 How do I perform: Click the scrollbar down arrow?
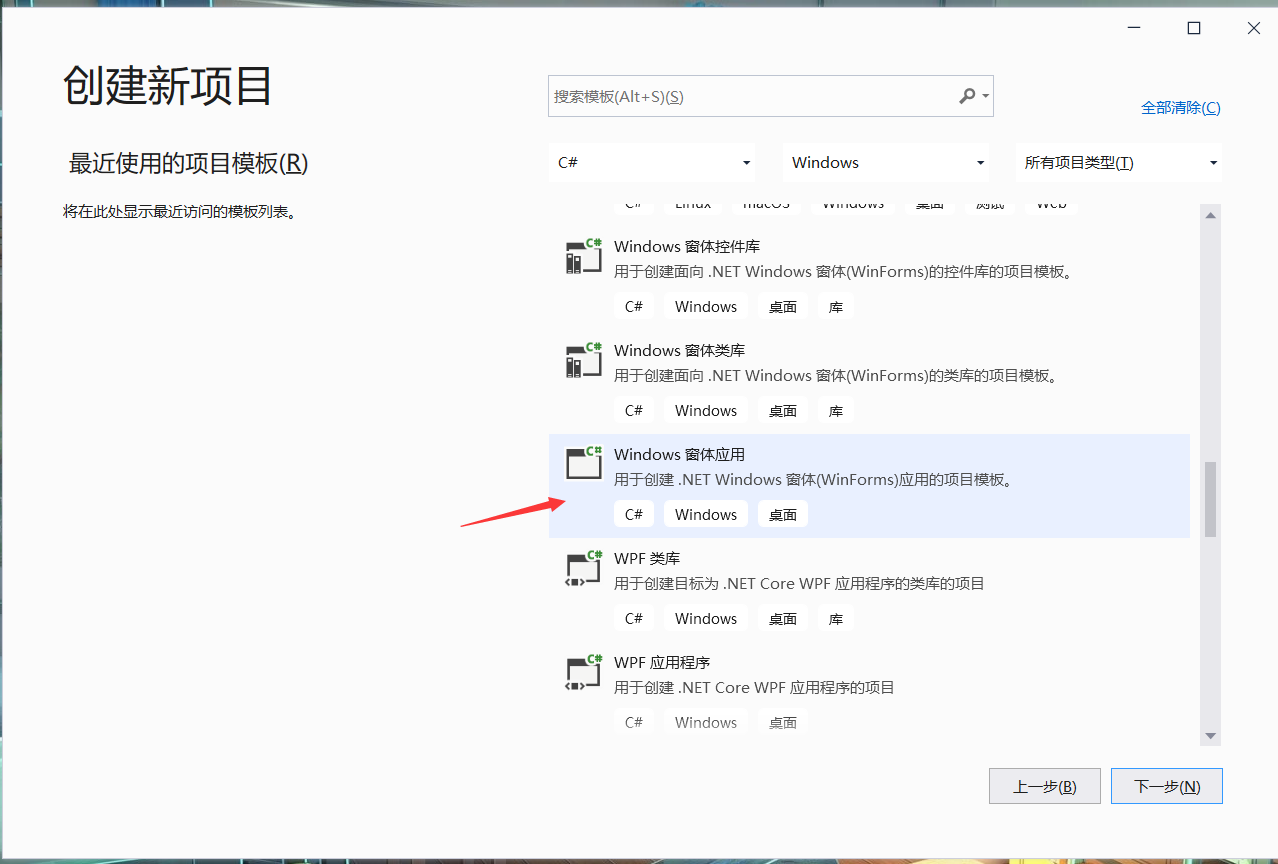[1210, 735]
